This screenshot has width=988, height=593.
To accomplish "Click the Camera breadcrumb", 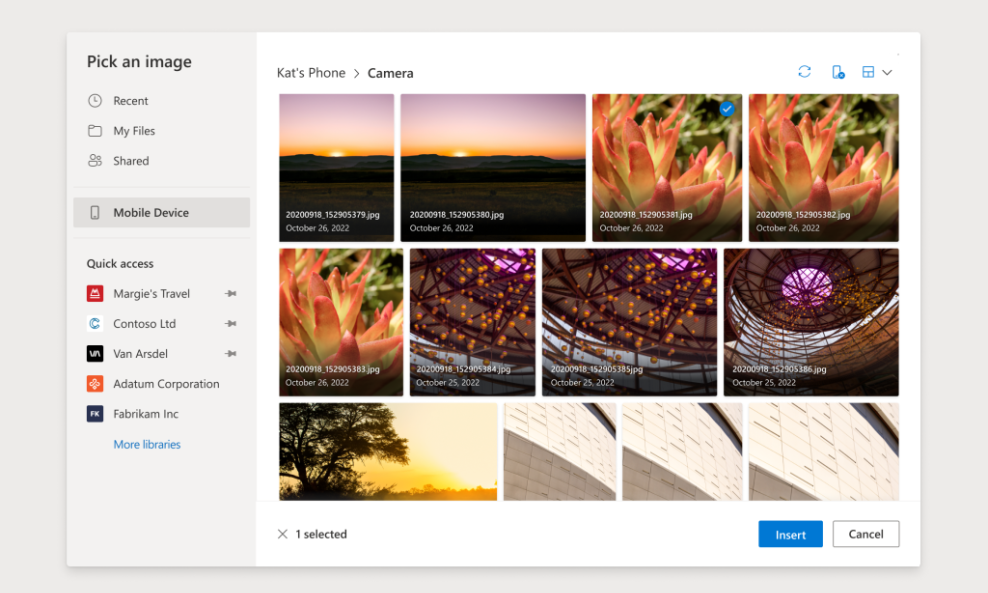I will (x=390, y=73).
